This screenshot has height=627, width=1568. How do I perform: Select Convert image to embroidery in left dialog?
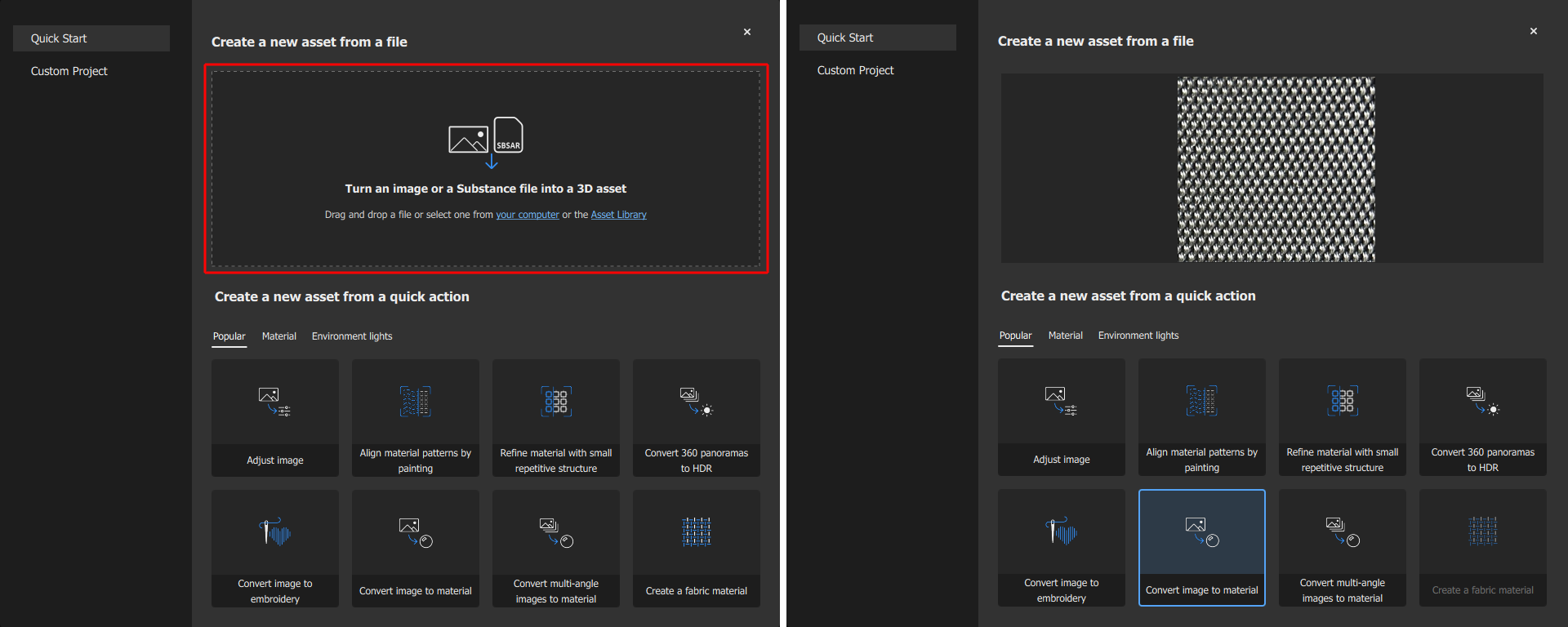tap(274, 548)
